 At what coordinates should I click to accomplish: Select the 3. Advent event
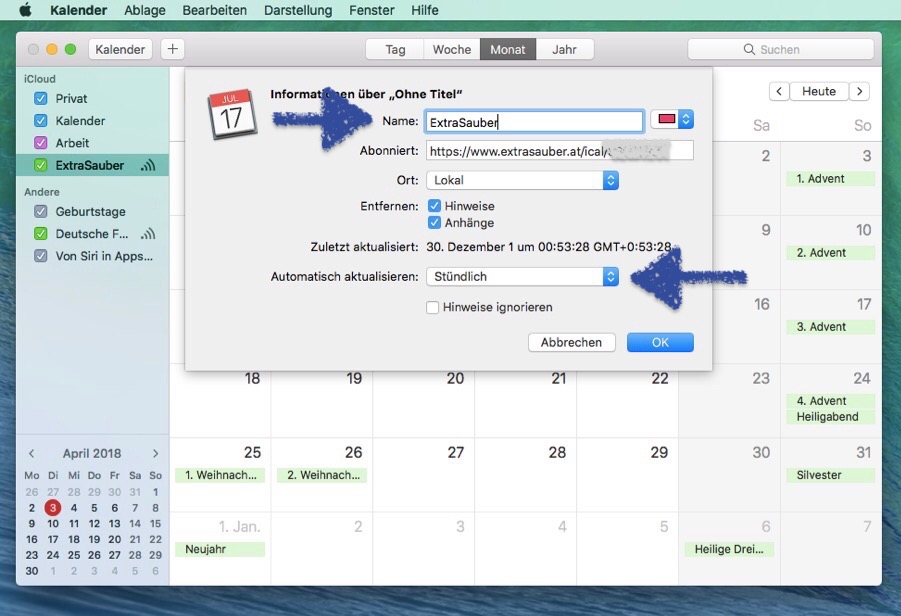(x=830, y=327)
